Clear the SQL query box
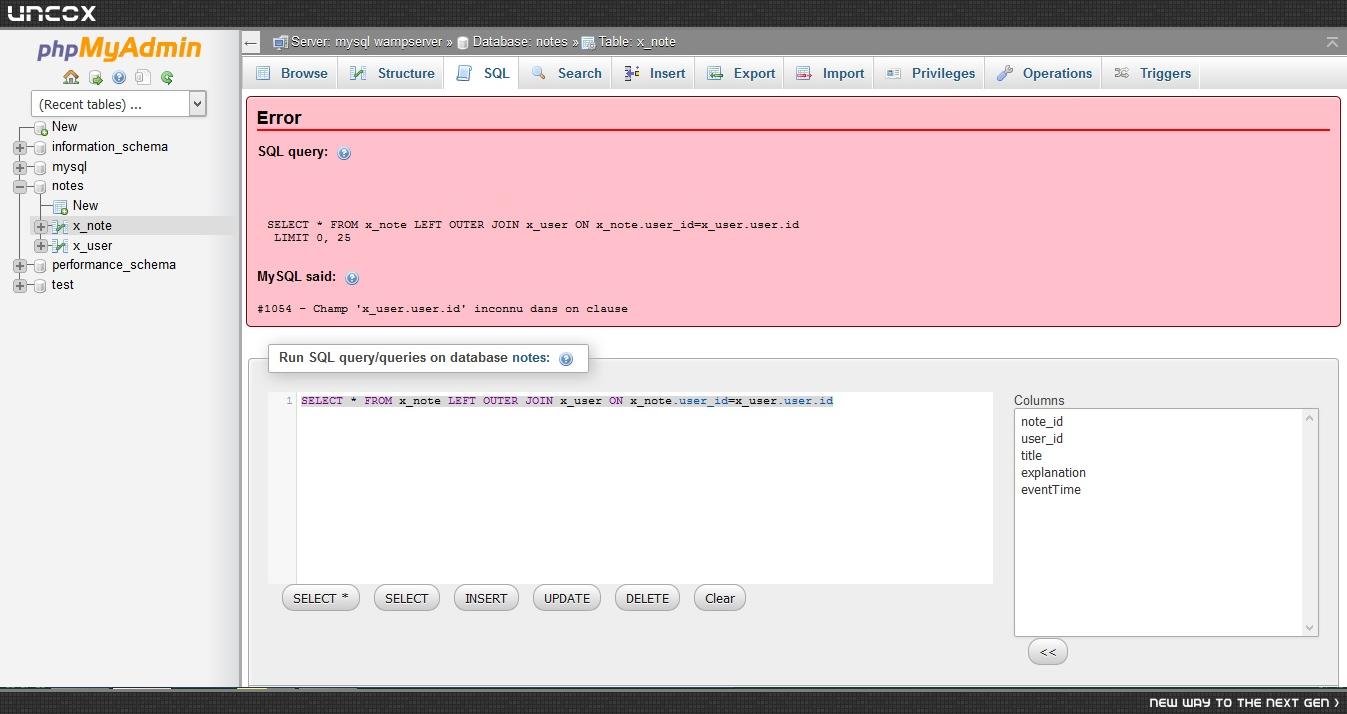 pos(720,598)
